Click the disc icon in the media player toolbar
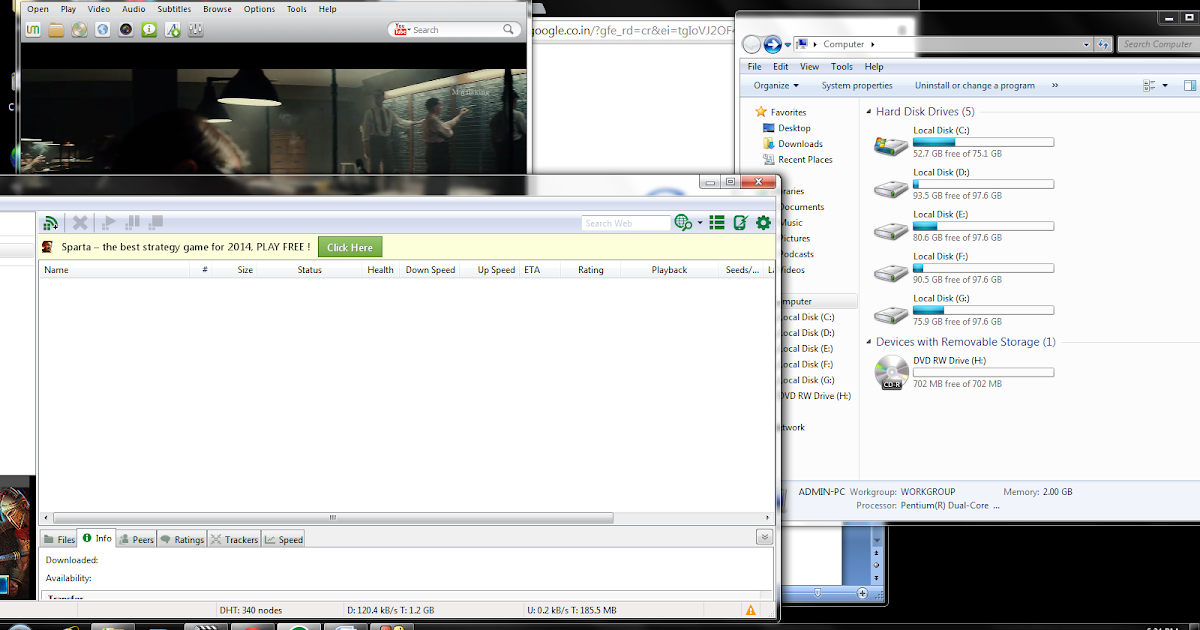1200x630 pixels. point(80,30)
